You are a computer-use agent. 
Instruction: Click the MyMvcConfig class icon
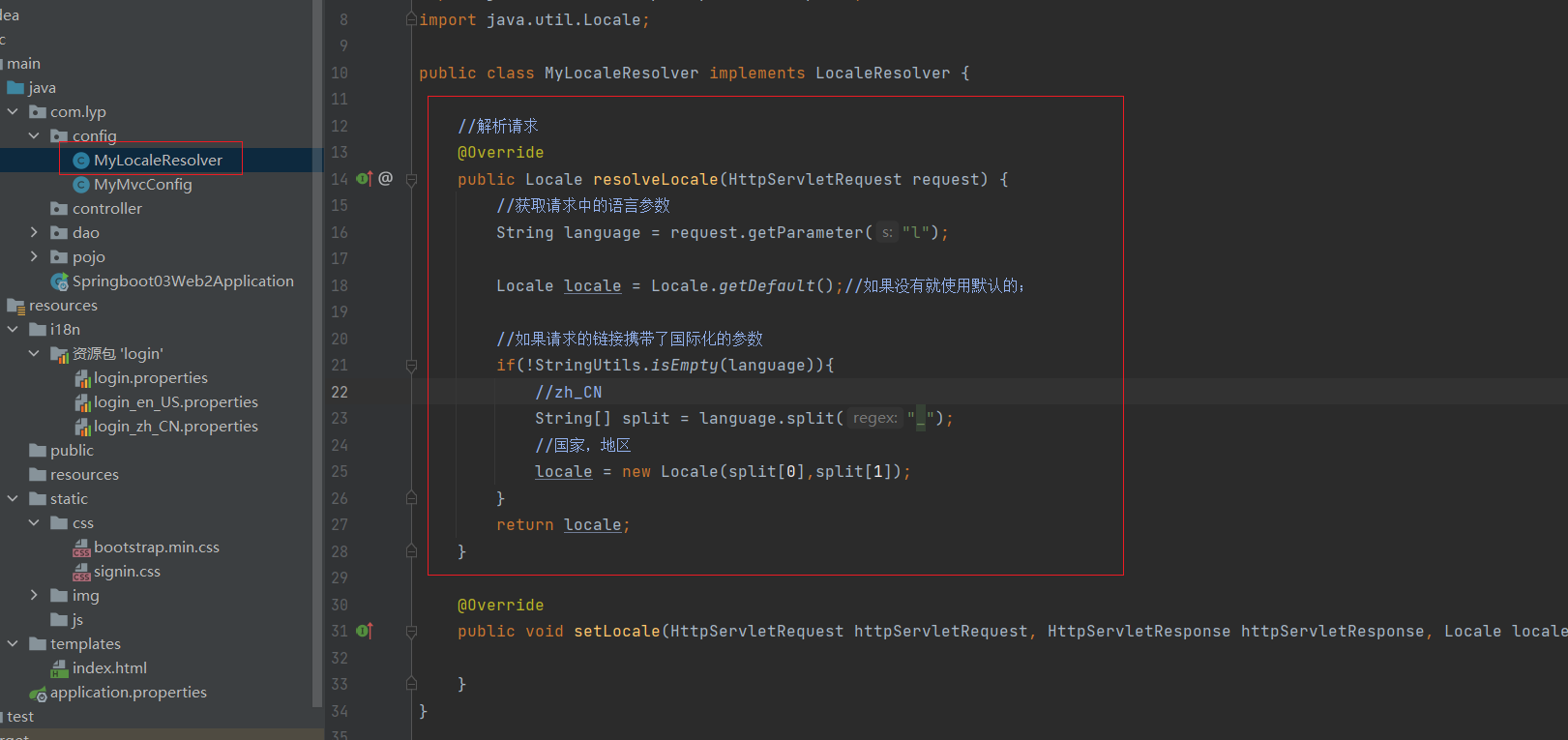[x=81, y=185]
